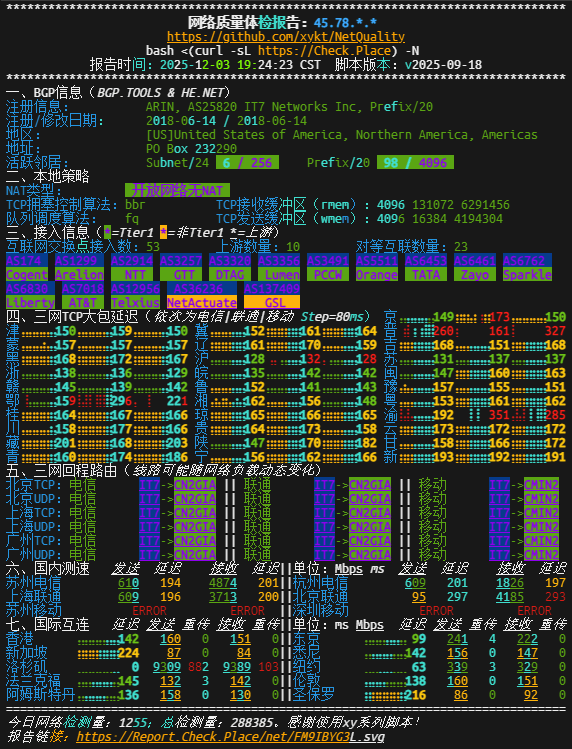The width and height of the screenshot is (572, 749).
Task: Click the TATA provider label
Action: (426, 275)
